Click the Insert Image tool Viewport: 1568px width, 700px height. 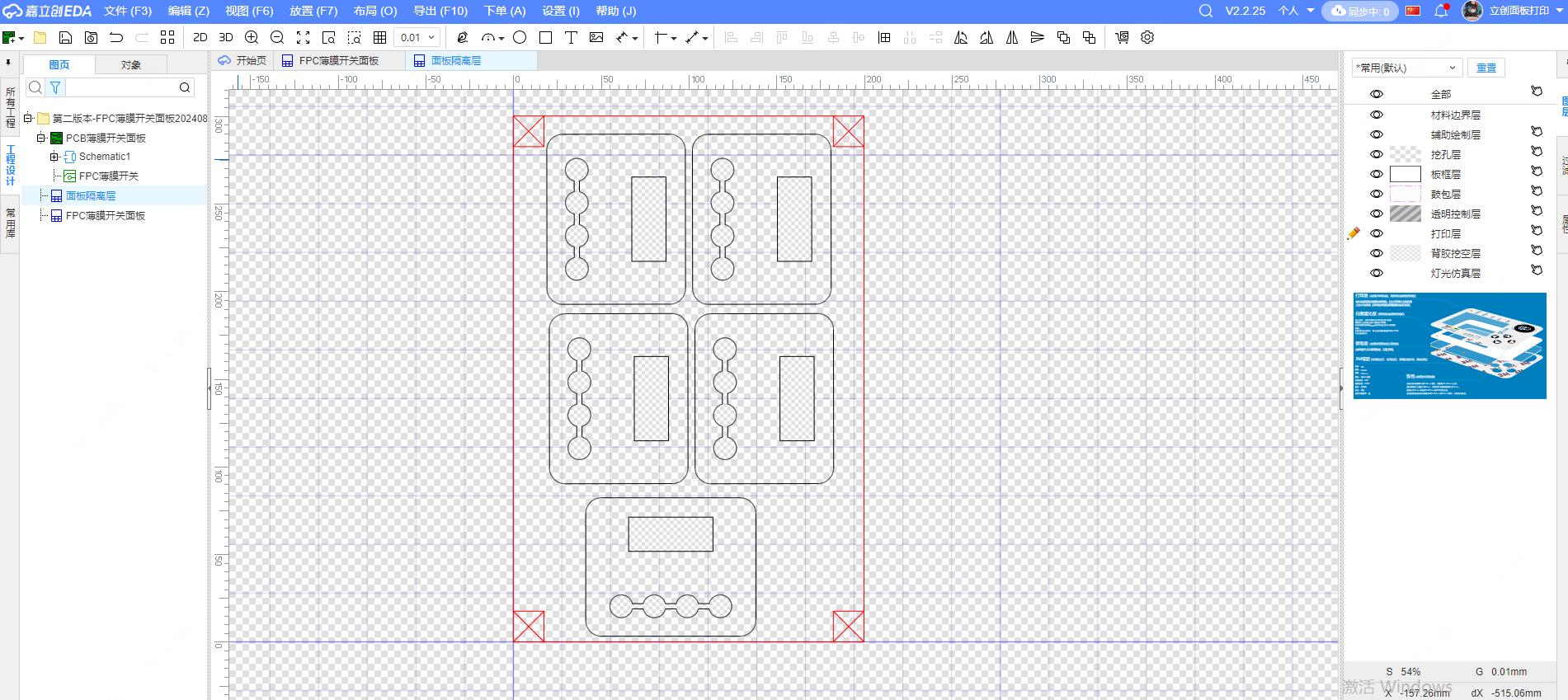(596, 37)
